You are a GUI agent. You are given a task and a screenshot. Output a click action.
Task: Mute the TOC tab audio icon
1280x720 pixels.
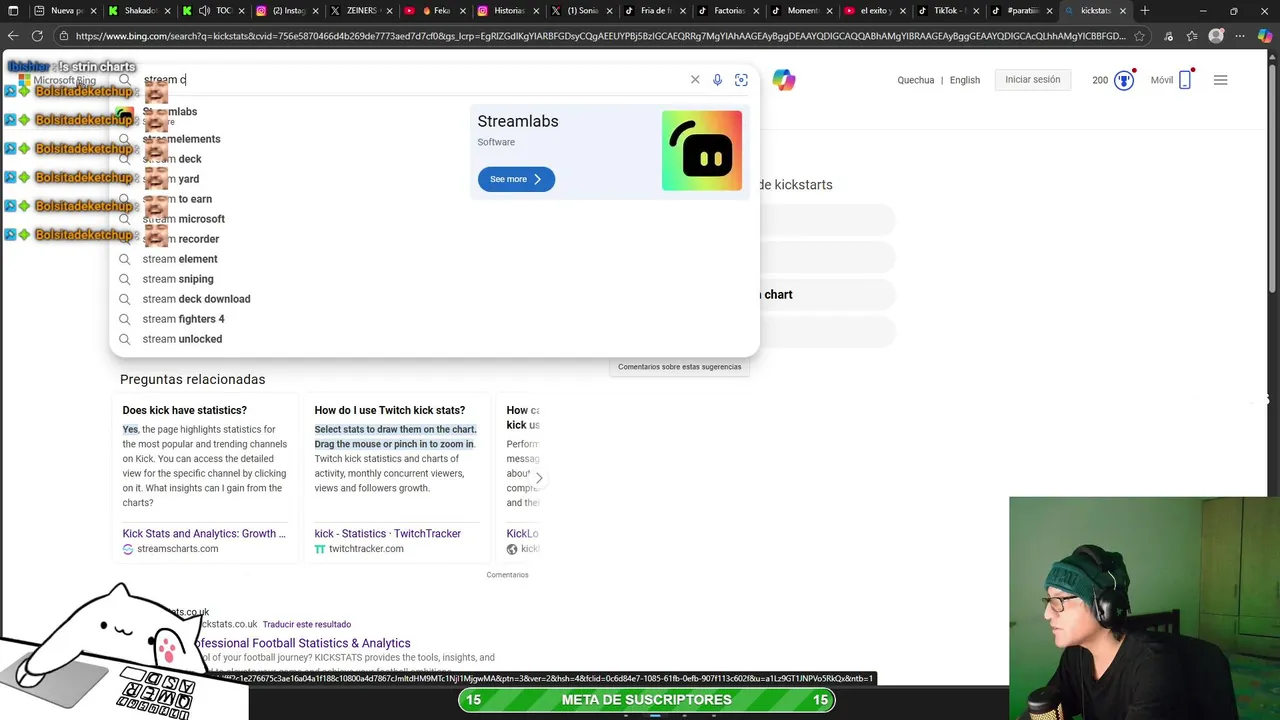click(x=204, y=11)
